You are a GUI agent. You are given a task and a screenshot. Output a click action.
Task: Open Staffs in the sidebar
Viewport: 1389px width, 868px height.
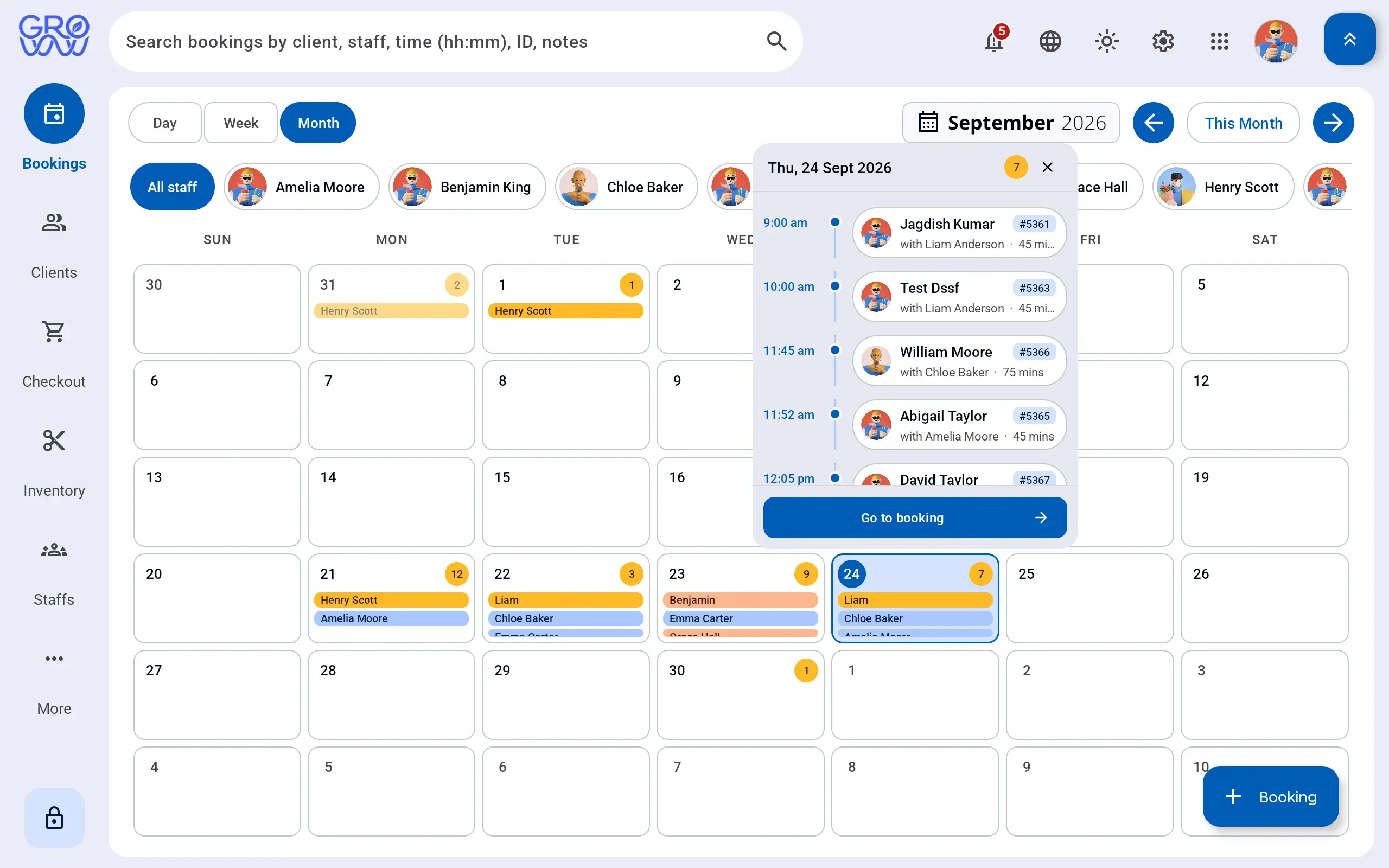pos(54,574)
